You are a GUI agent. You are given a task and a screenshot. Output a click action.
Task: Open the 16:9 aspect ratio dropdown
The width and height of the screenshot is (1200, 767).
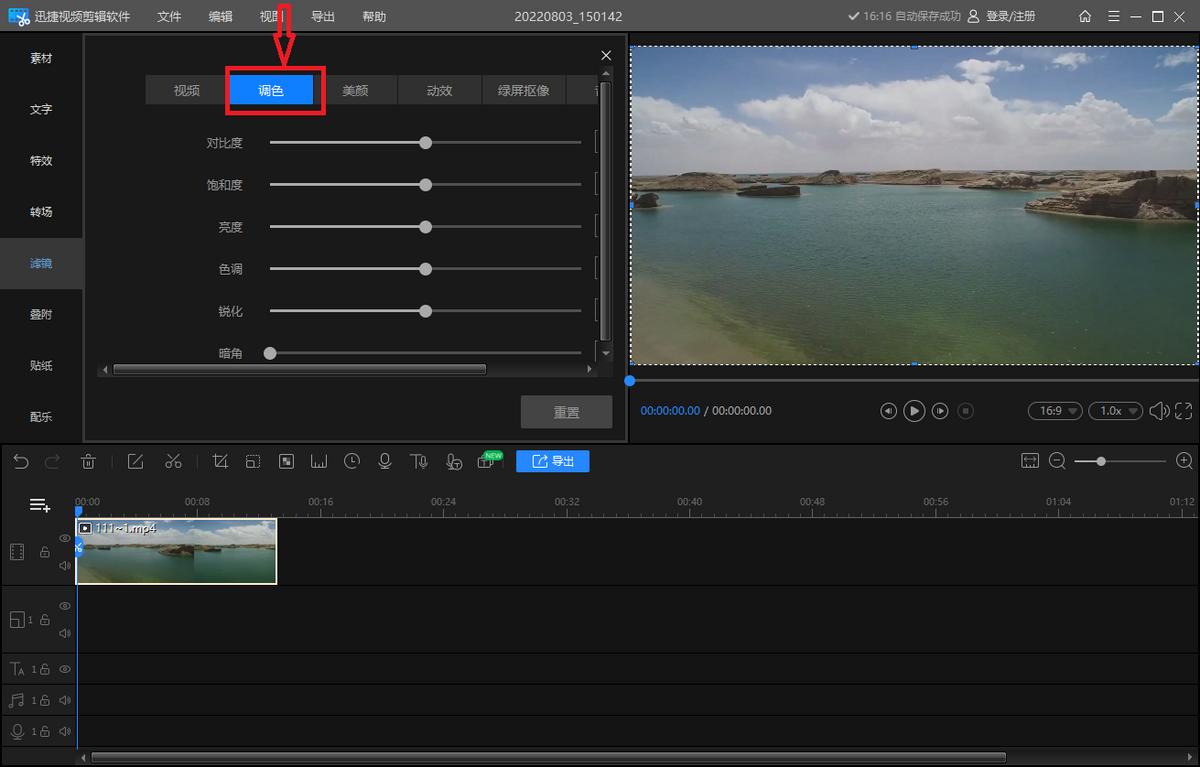tap(1055, 411)
